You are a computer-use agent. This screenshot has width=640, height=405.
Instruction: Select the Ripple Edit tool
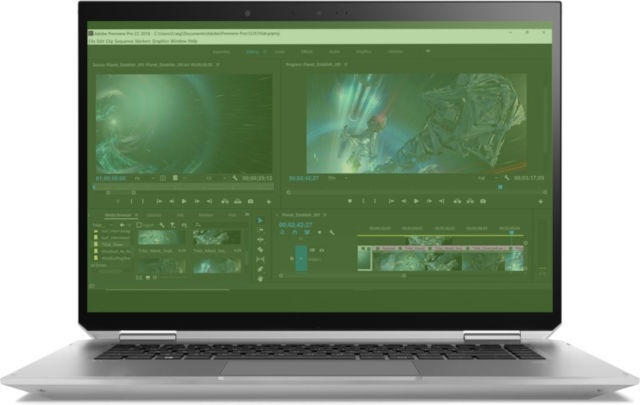(260, 240)
